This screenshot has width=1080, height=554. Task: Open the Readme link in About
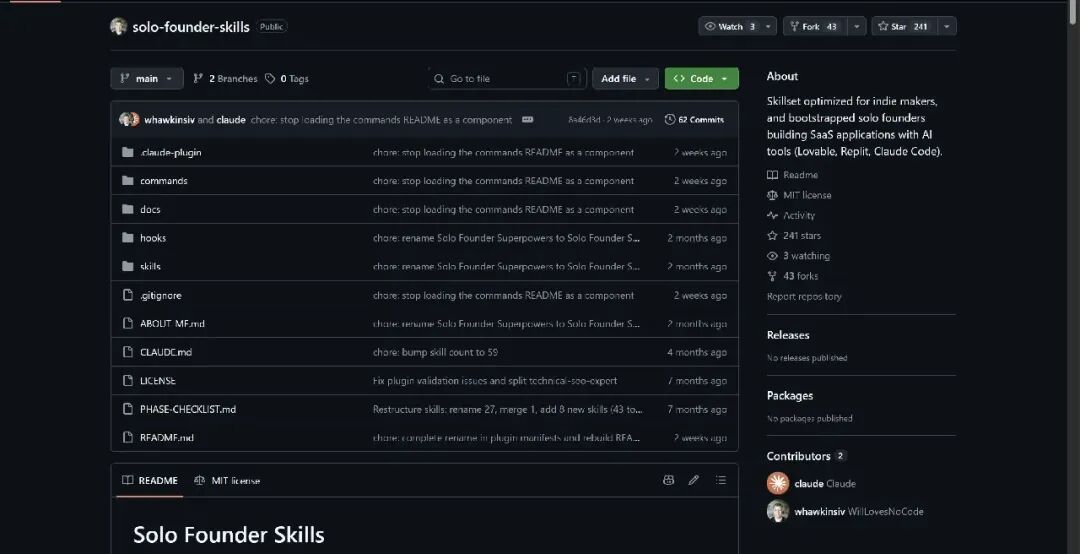[x=793, y=175]
